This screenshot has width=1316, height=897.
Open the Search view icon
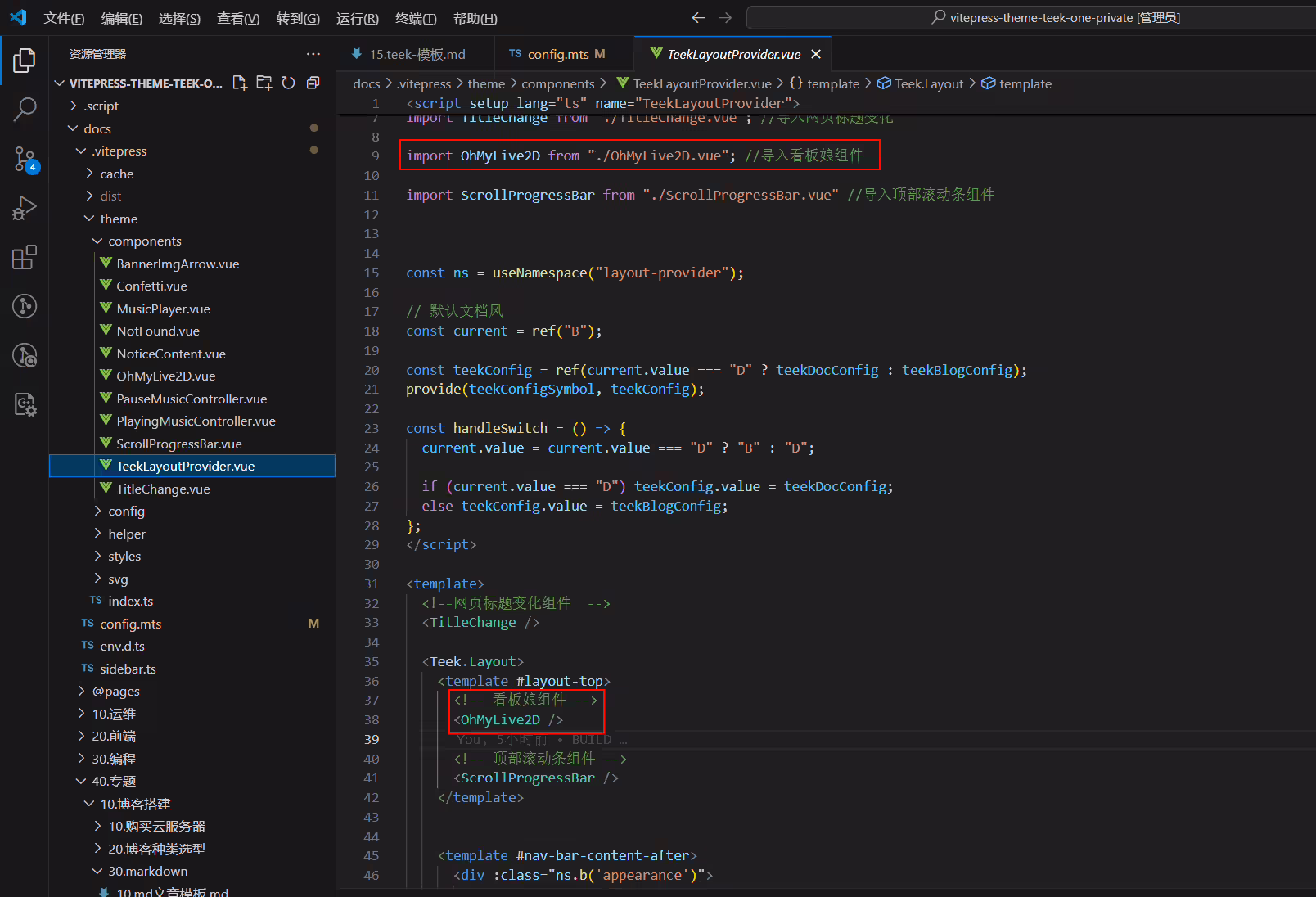25,109
